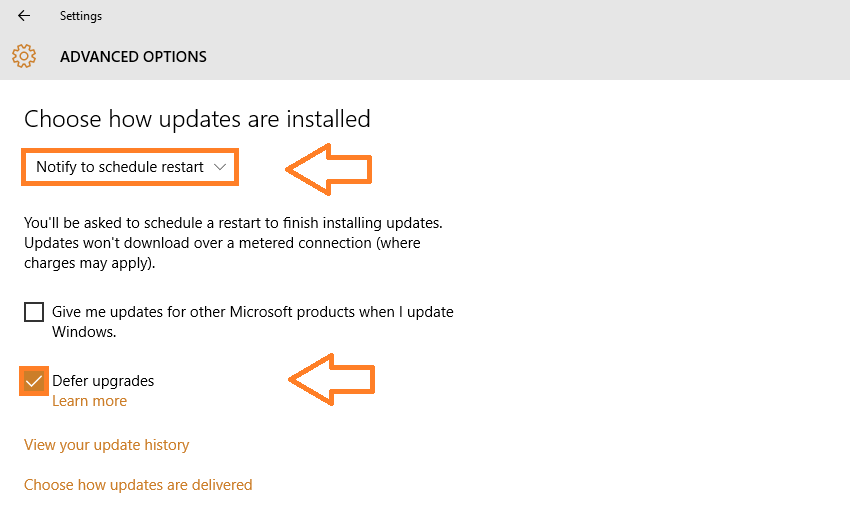Click the Settings window title text
Screen dimensions: 850x524
(81, 16)
